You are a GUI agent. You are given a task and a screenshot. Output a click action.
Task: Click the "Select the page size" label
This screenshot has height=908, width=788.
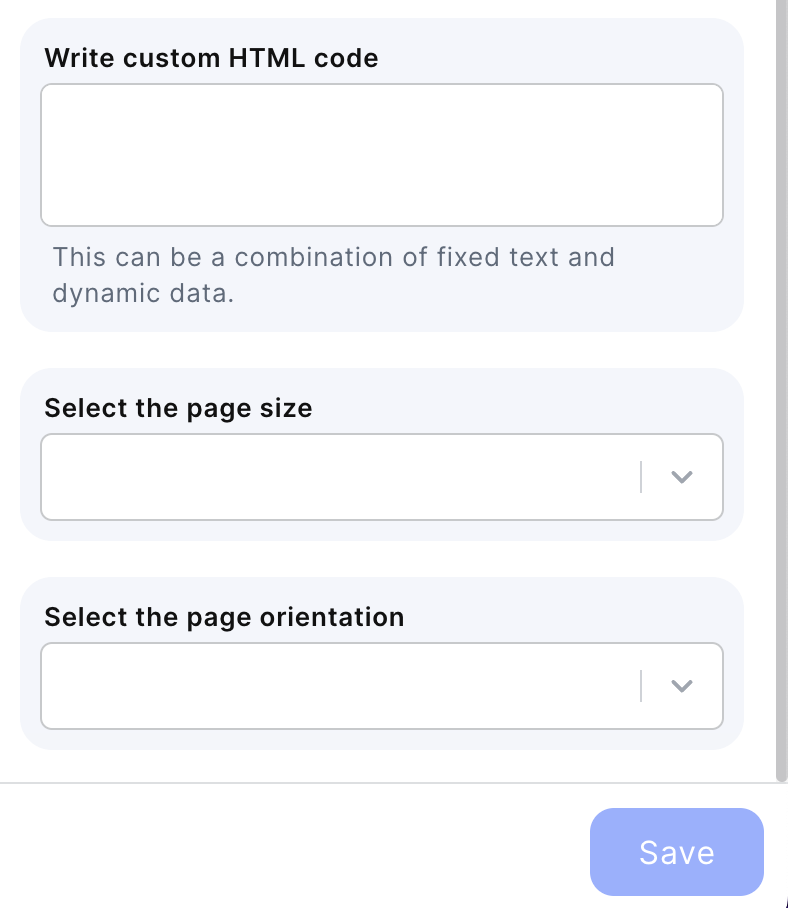tap(178, 408)
